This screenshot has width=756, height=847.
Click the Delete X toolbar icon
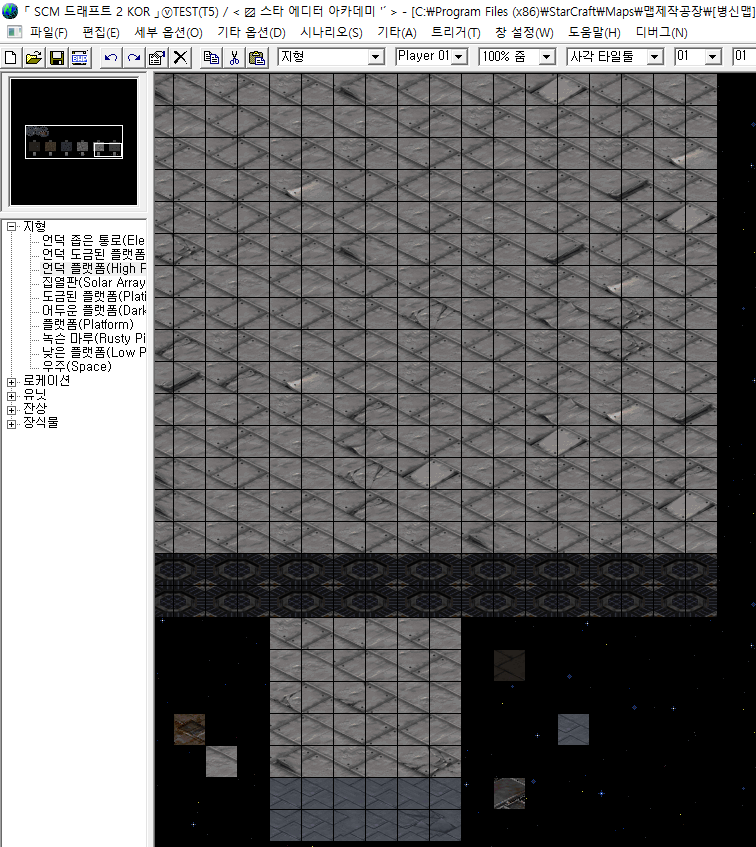point(180,57)
